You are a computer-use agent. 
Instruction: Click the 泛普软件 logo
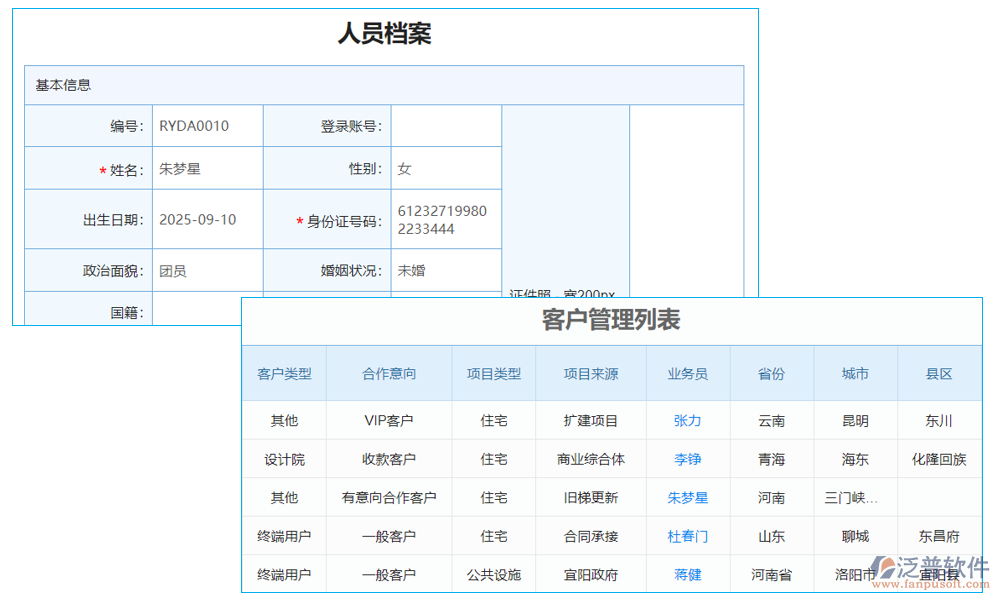click(x=931, y=565)
